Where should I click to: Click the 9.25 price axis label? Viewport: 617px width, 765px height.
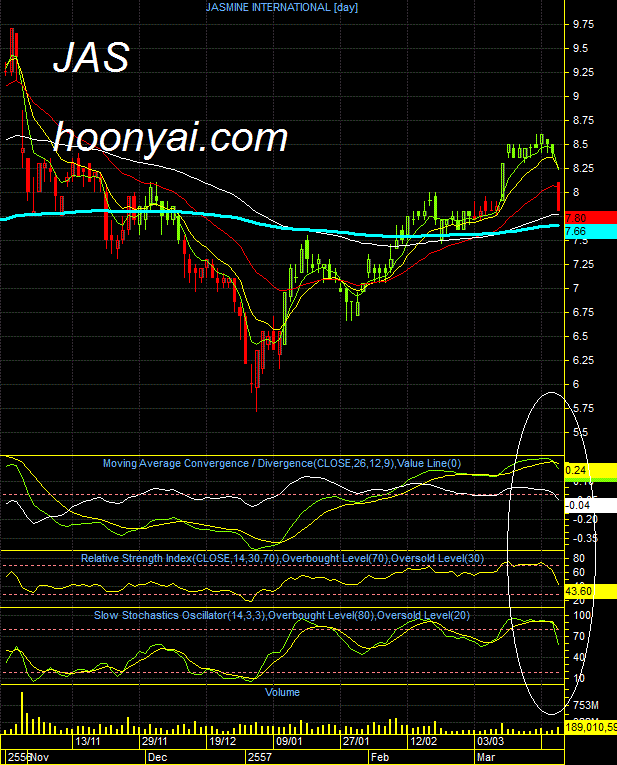[x=583, y=72]
